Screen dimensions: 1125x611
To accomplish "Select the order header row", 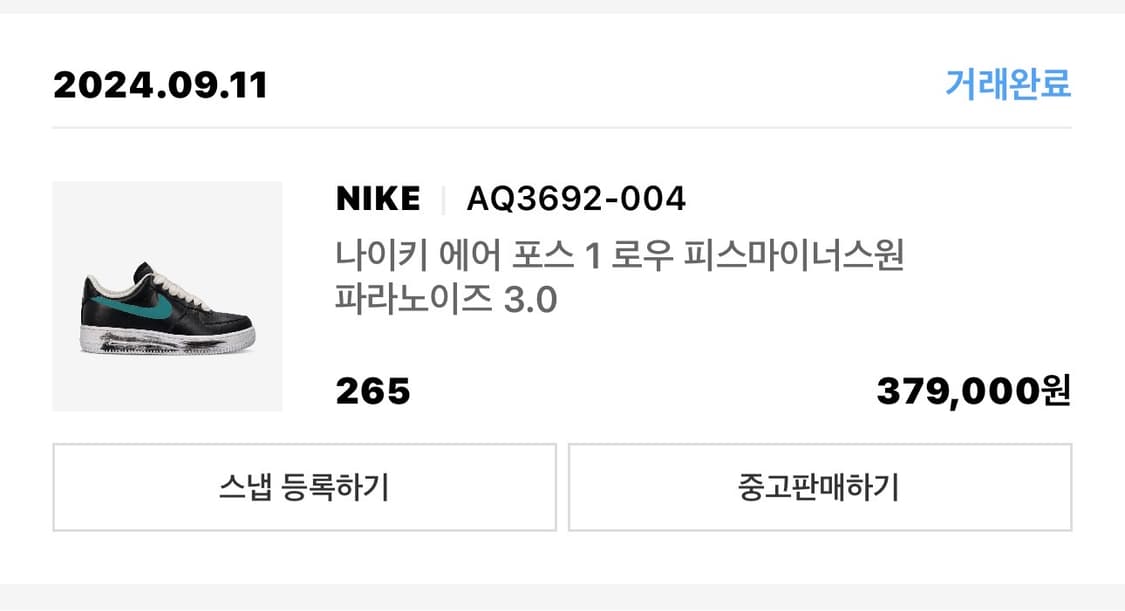I will click(x=562, y=86).
